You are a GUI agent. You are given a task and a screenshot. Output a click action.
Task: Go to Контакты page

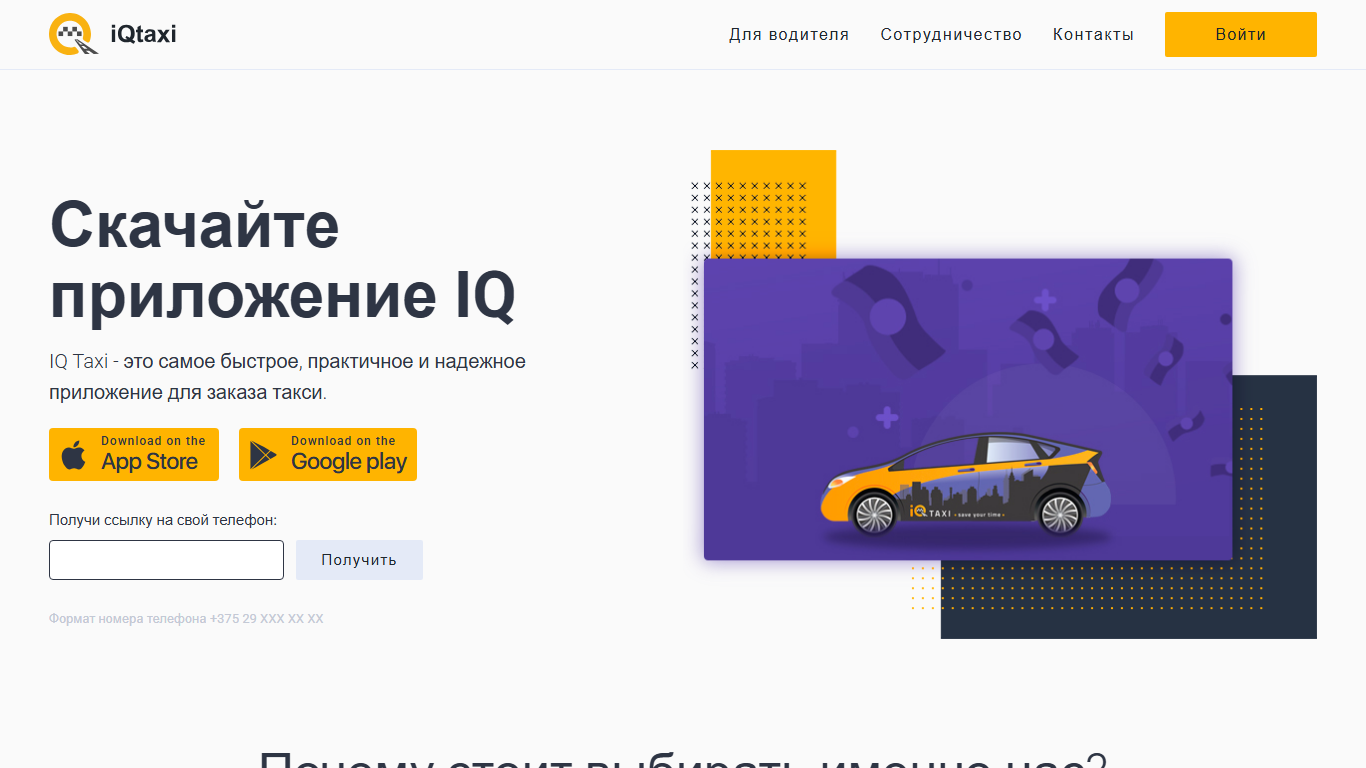point(1093,35)
